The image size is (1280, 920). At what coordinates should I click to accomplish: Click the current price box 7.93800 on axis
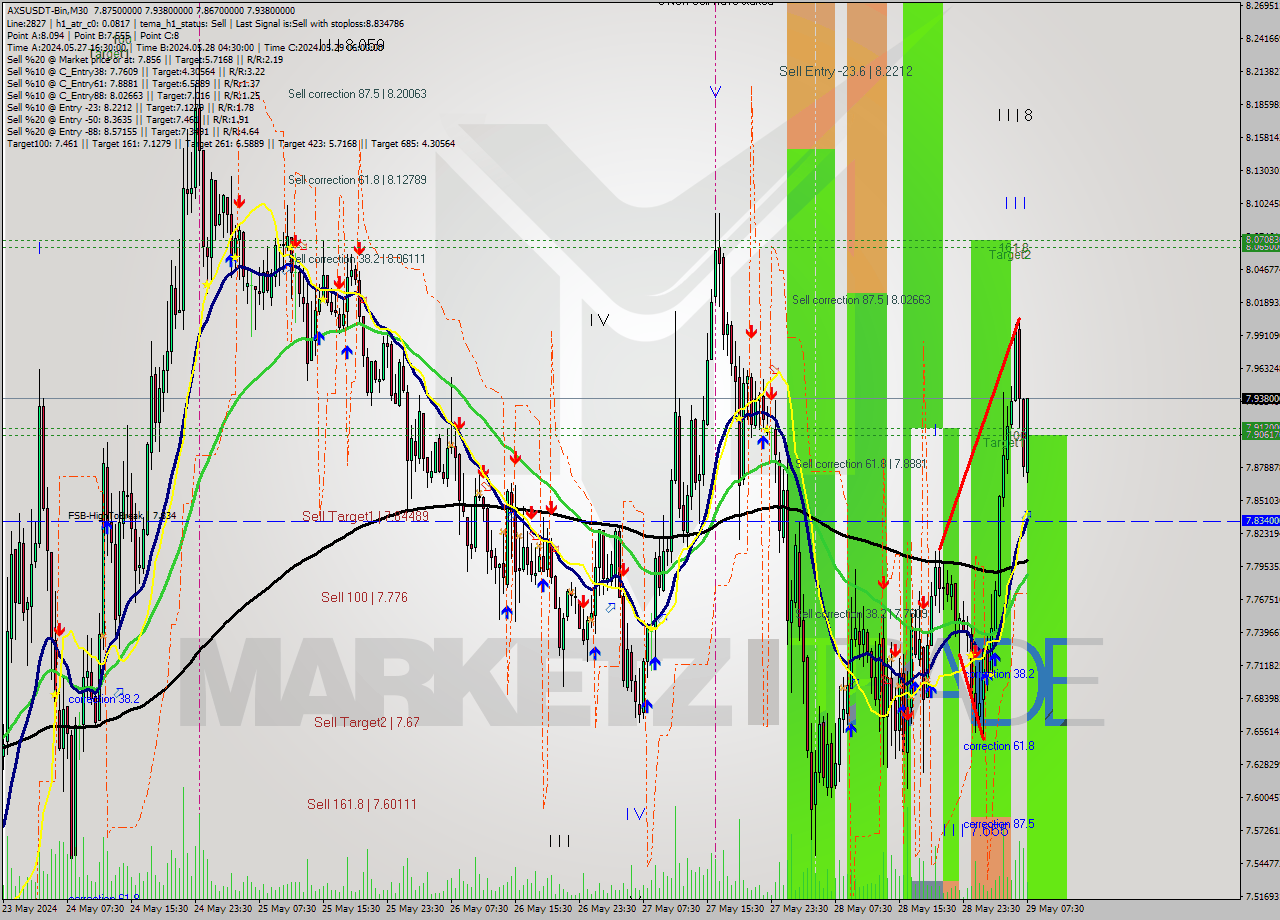click(1260, 398)
